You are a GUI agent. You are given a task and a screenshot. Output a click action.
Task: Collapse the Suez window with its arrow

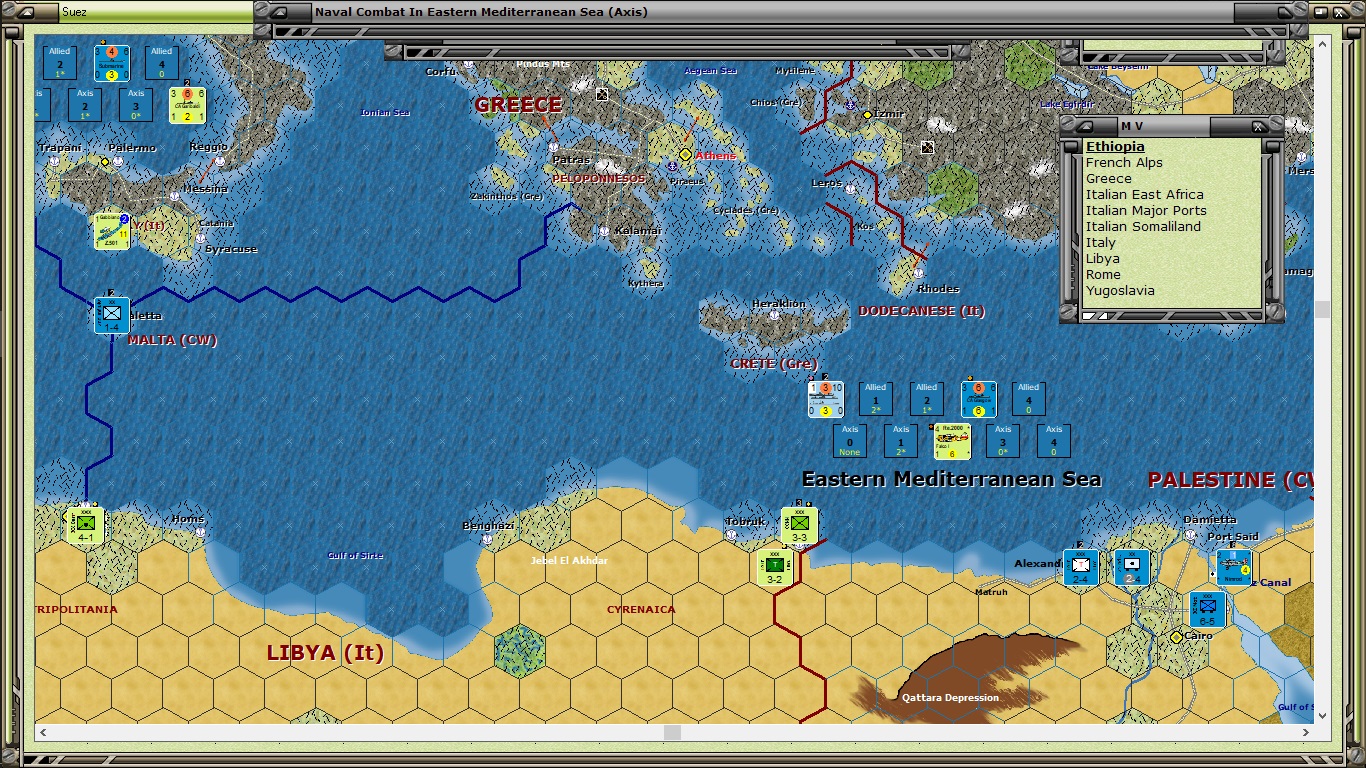pos(27,12)
